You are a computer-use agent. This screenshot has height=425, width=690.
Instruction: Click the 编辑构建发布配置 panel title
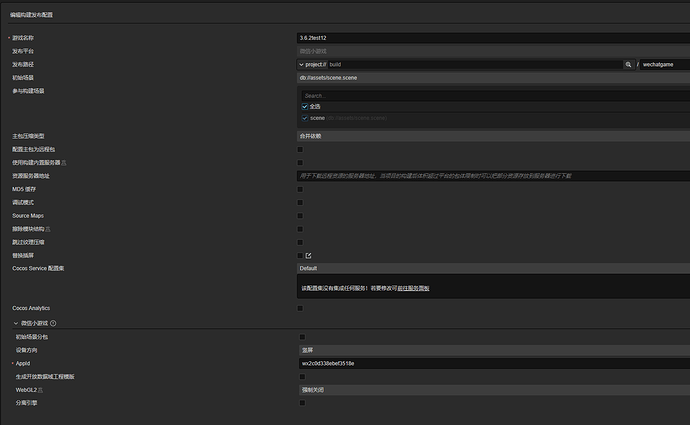click(31, 15)
